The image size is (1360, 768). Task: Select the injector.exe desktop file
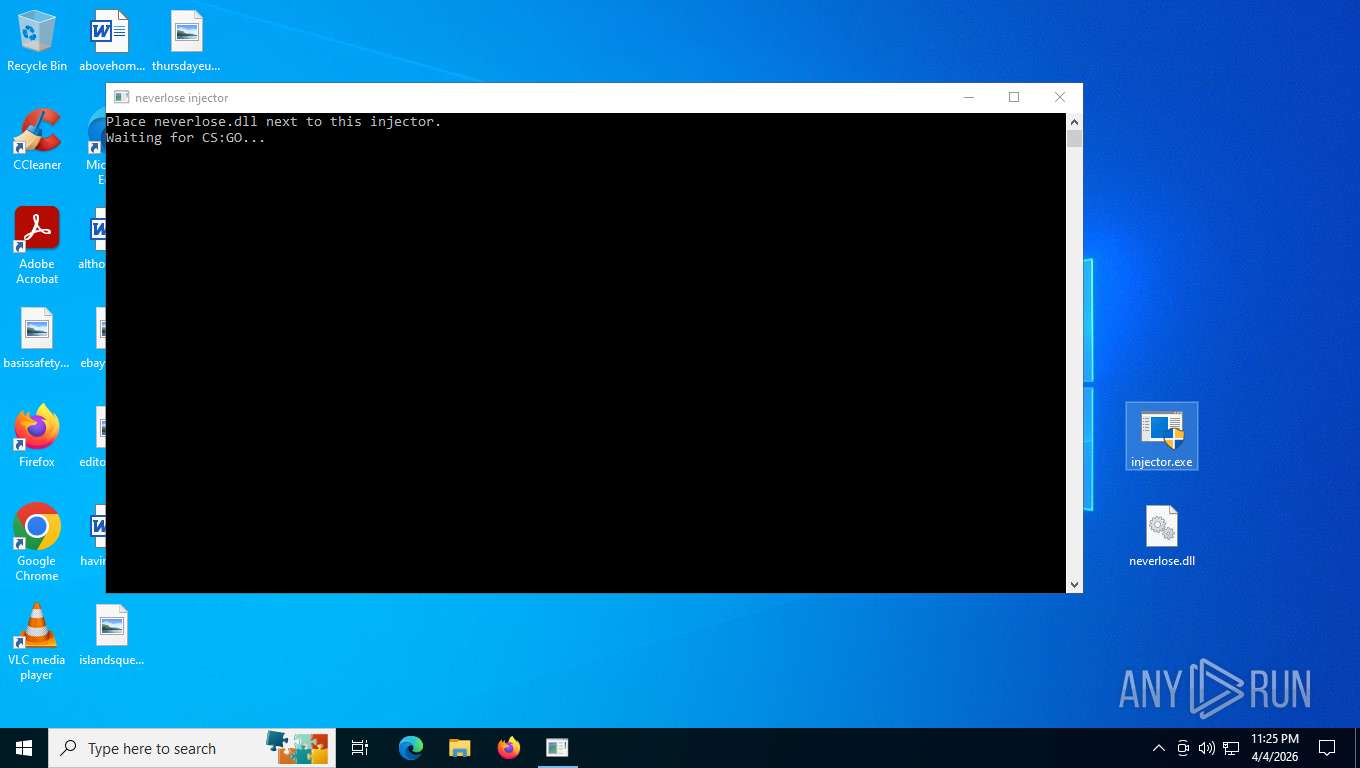point(1161,437)
